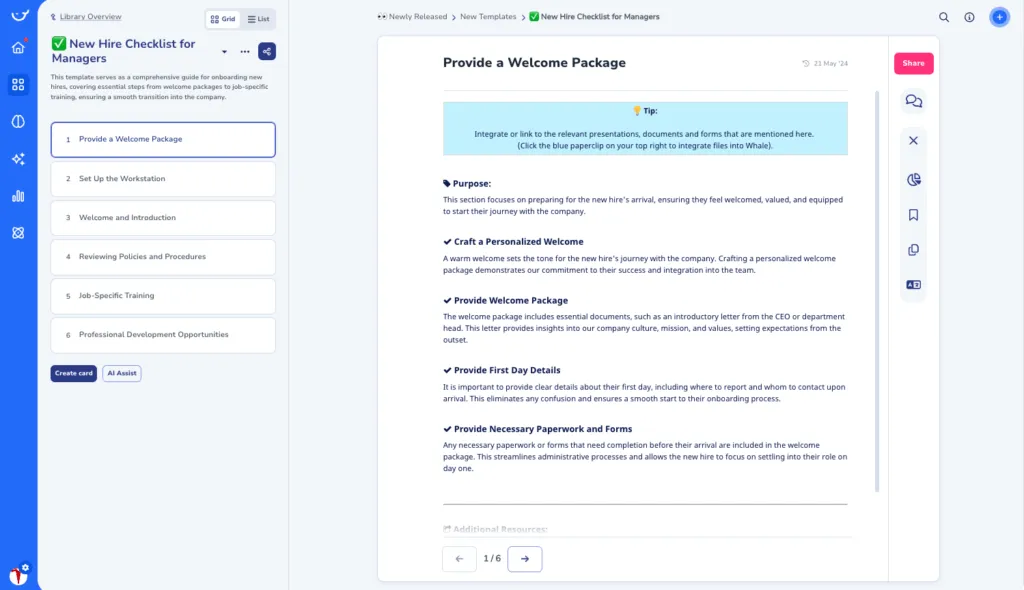Open the info circle icon
The image size is (1024, 590).
point(969,17)
